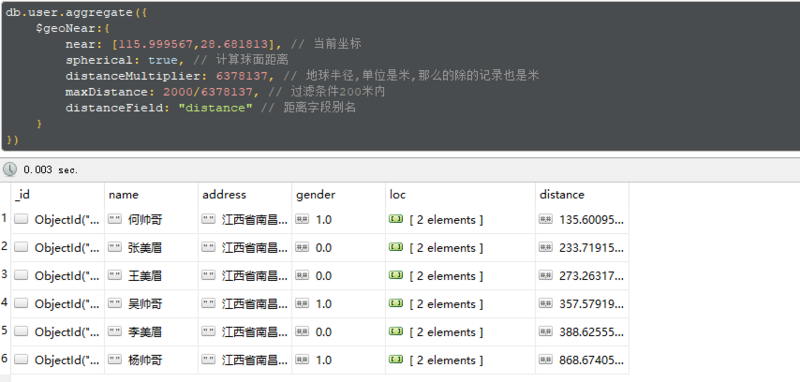
Task: Click the clock icon beside 0.003 sec.
Action: click(x=10, y=170)
